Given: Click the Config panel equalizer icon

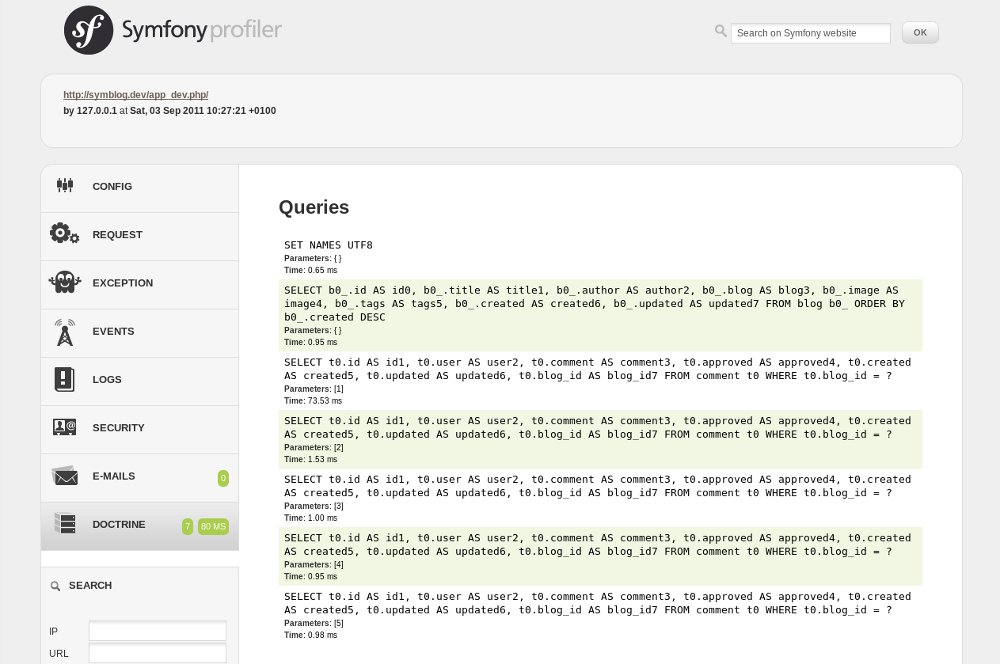Looking at the screenshot, I should coord(64,186).
